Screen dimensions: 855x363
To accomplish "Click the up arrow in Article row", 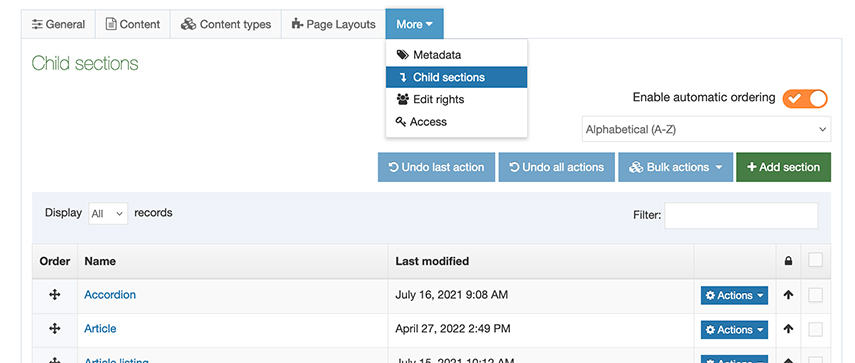I will click(x=788, y=329).
